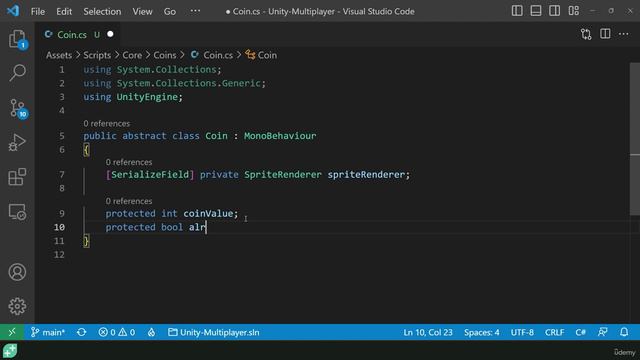This screenshot has width=640, height=360.
Task: Click the coinValue variable name
Action: tap(208, 213)
